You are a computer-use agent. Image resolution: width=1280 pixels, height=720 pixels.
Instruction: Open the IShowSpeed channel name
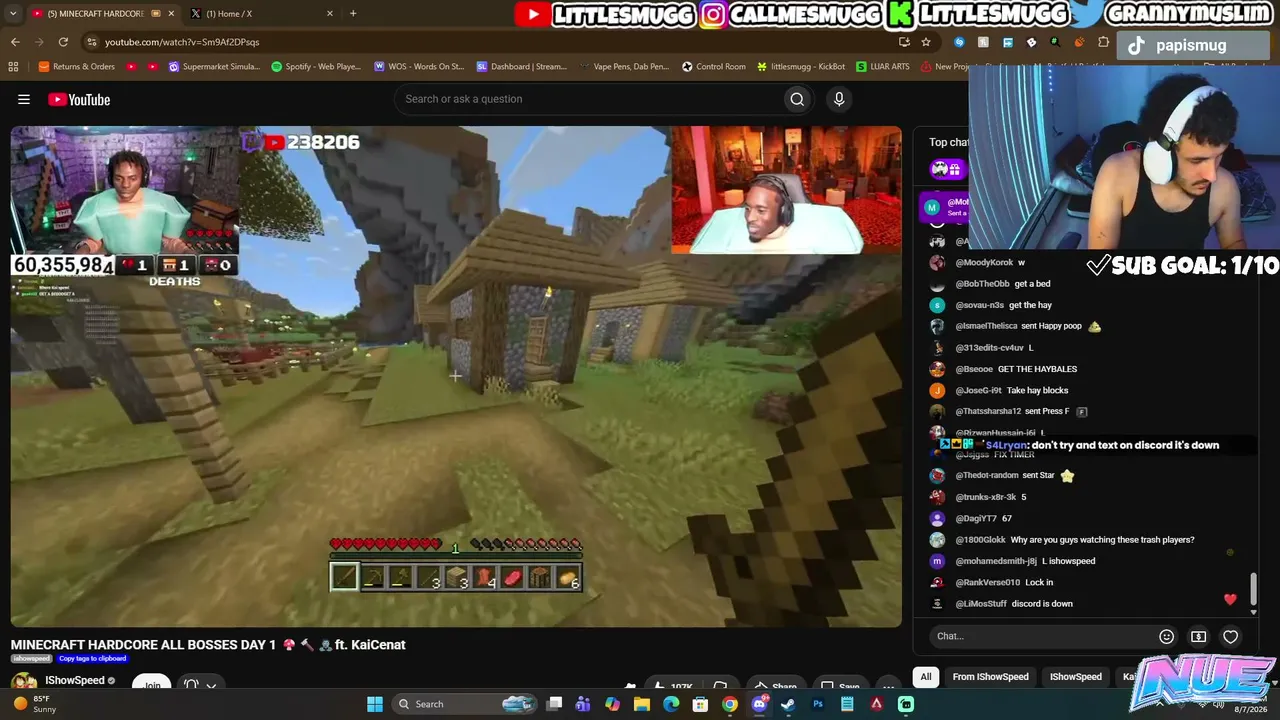pos(75,681)
